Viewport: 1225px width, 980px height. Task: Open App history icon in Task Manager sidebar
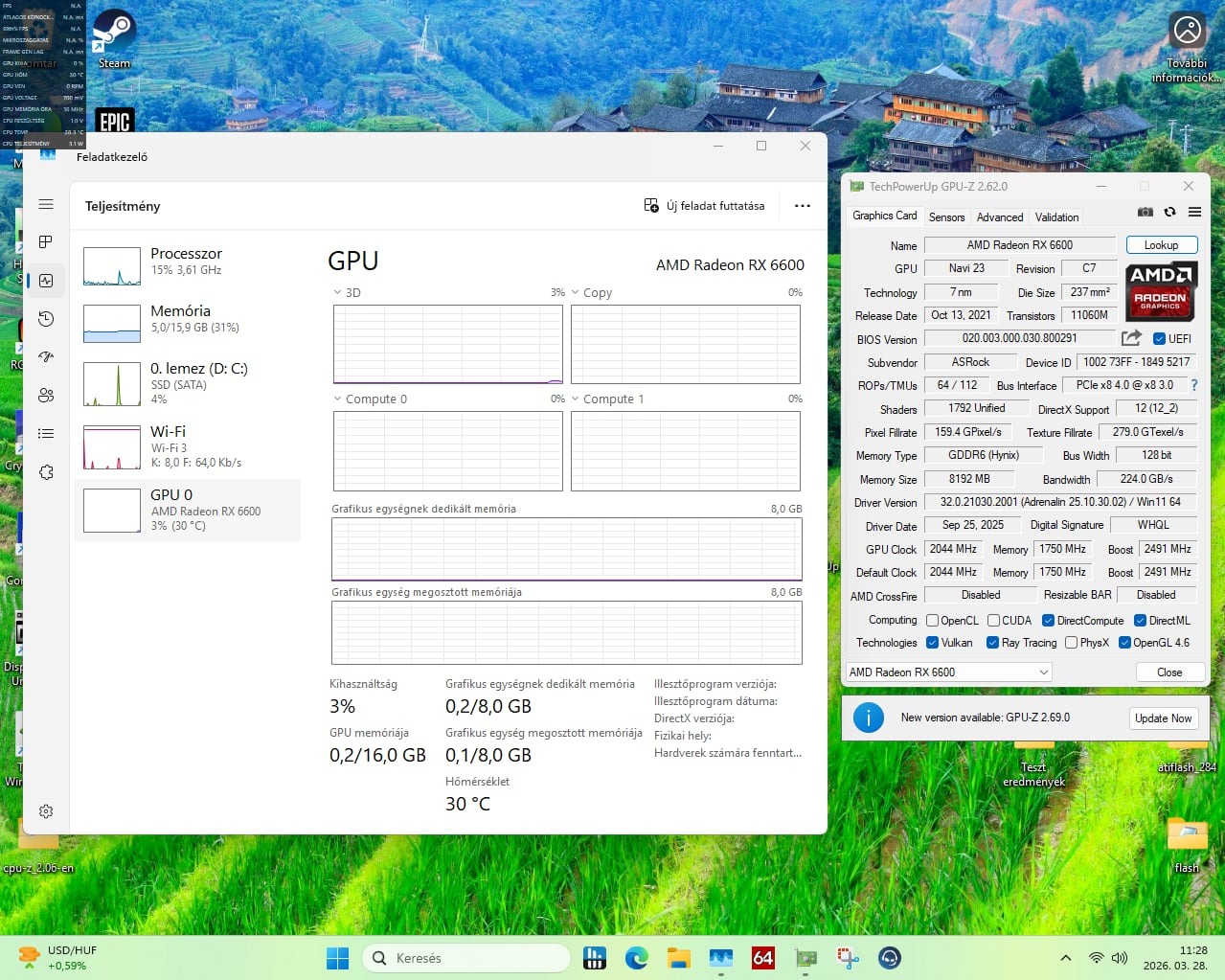tap(46, 319)
